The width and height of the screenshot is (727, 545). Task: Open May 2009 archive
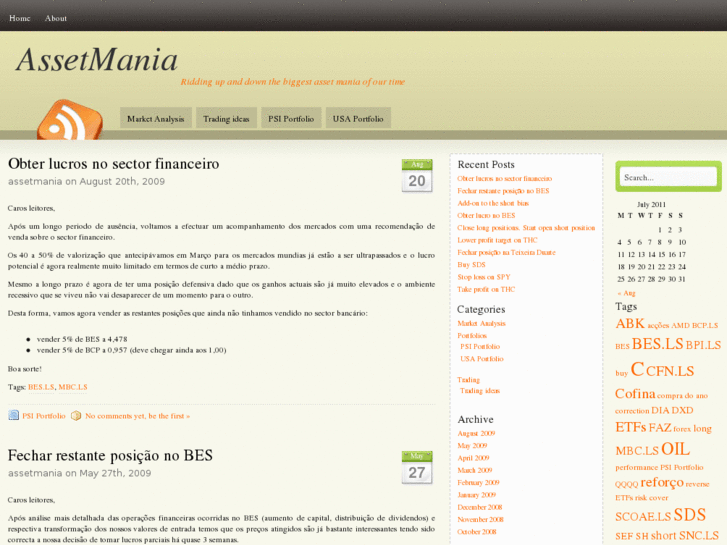[472, 445]
